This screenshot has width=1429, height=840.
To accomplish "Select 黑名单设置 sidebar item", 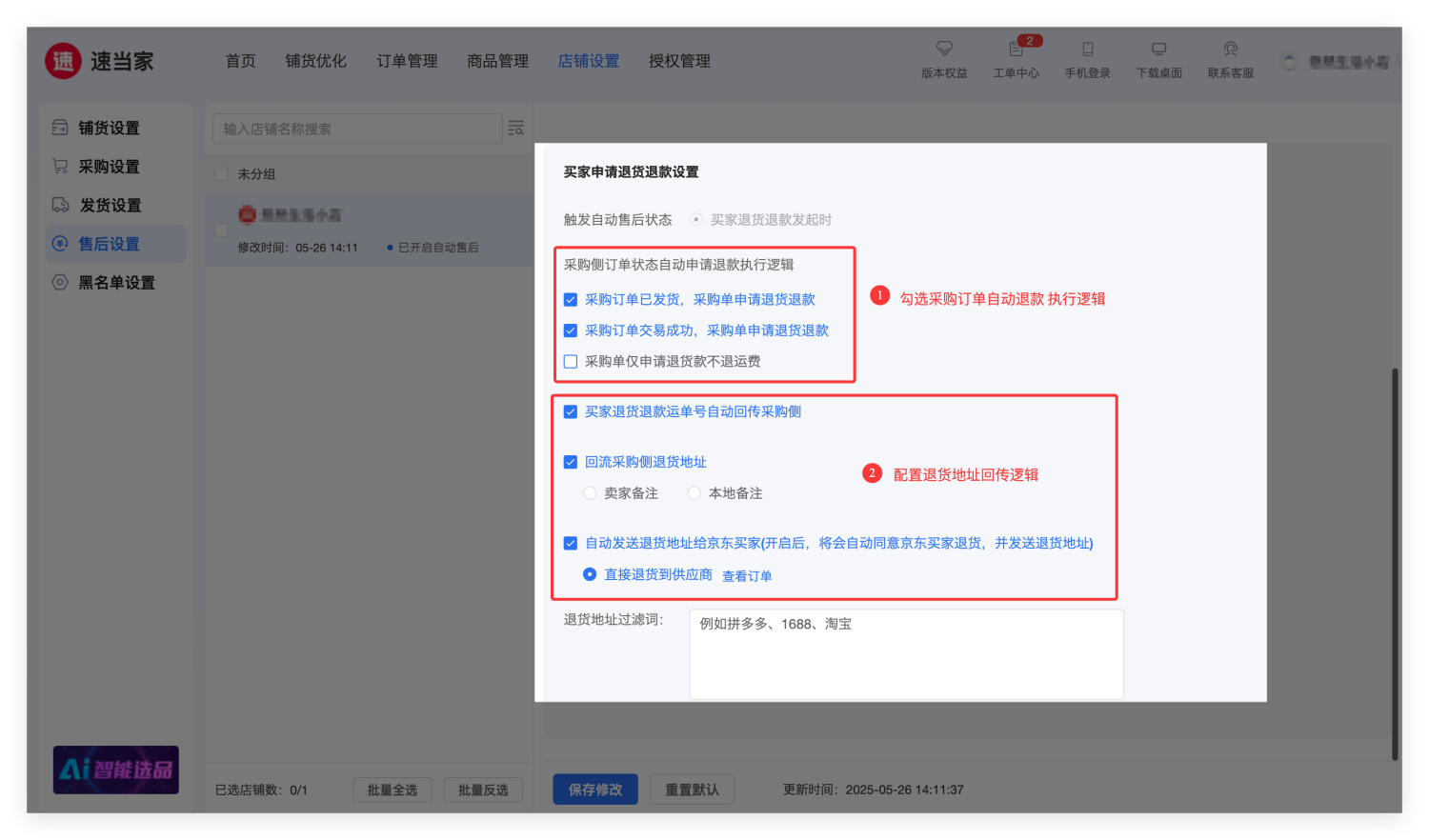I will point(115,283).
